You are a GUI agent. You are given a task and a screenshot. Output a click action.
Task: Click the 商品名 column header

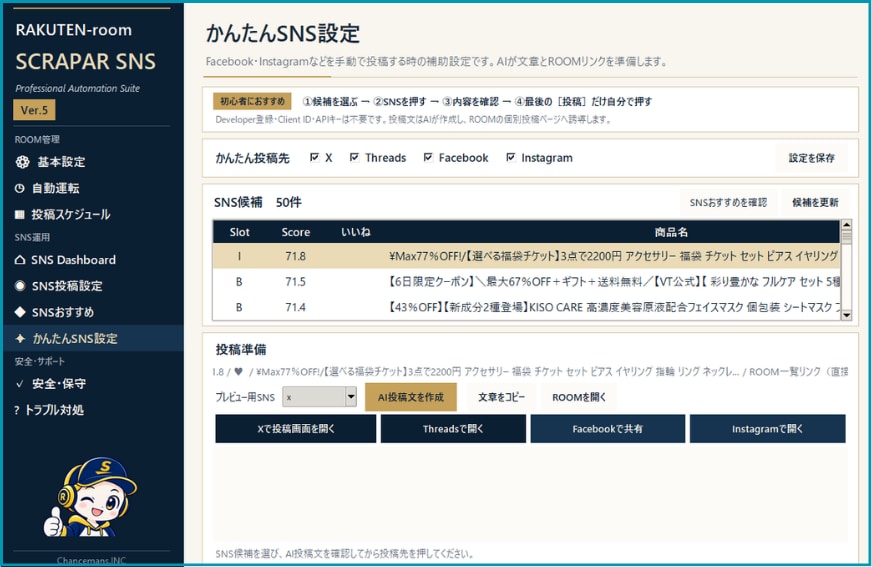(x=671, y=232)
